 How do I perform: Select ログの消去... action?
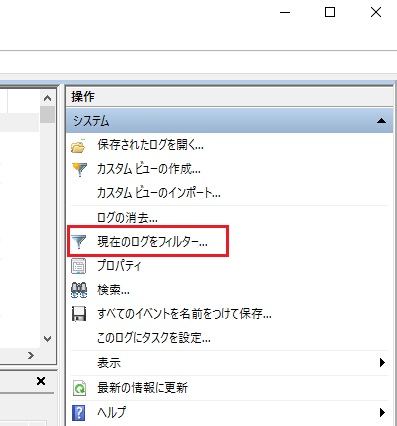pyautogui.click(x=127, y=218)
